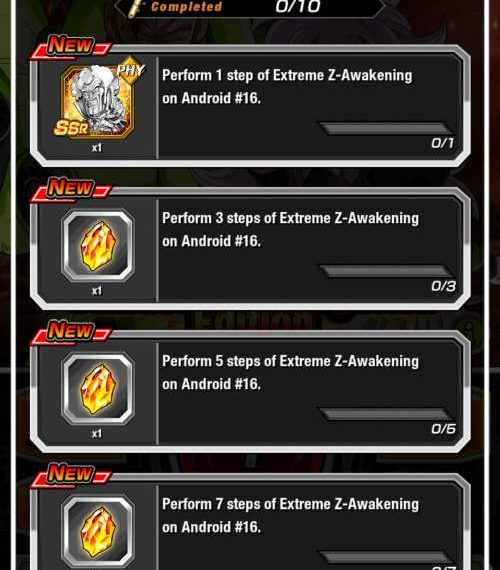Tap the 0/5 progress count text
Screen dimensions: 500x570
(x=443, y=429)
